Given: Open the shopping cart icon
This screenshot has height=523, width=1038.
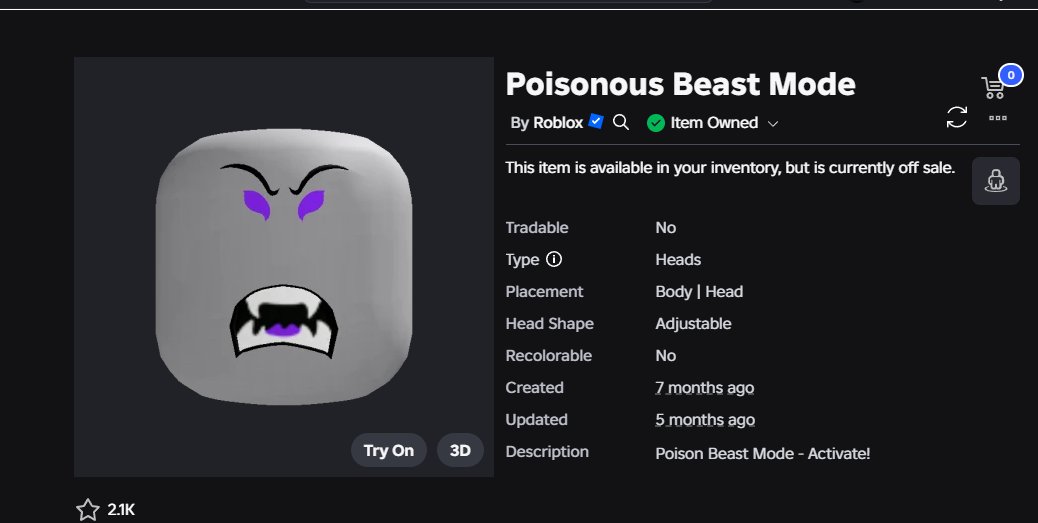Looking at the screenshot, I should coord(992,87).
